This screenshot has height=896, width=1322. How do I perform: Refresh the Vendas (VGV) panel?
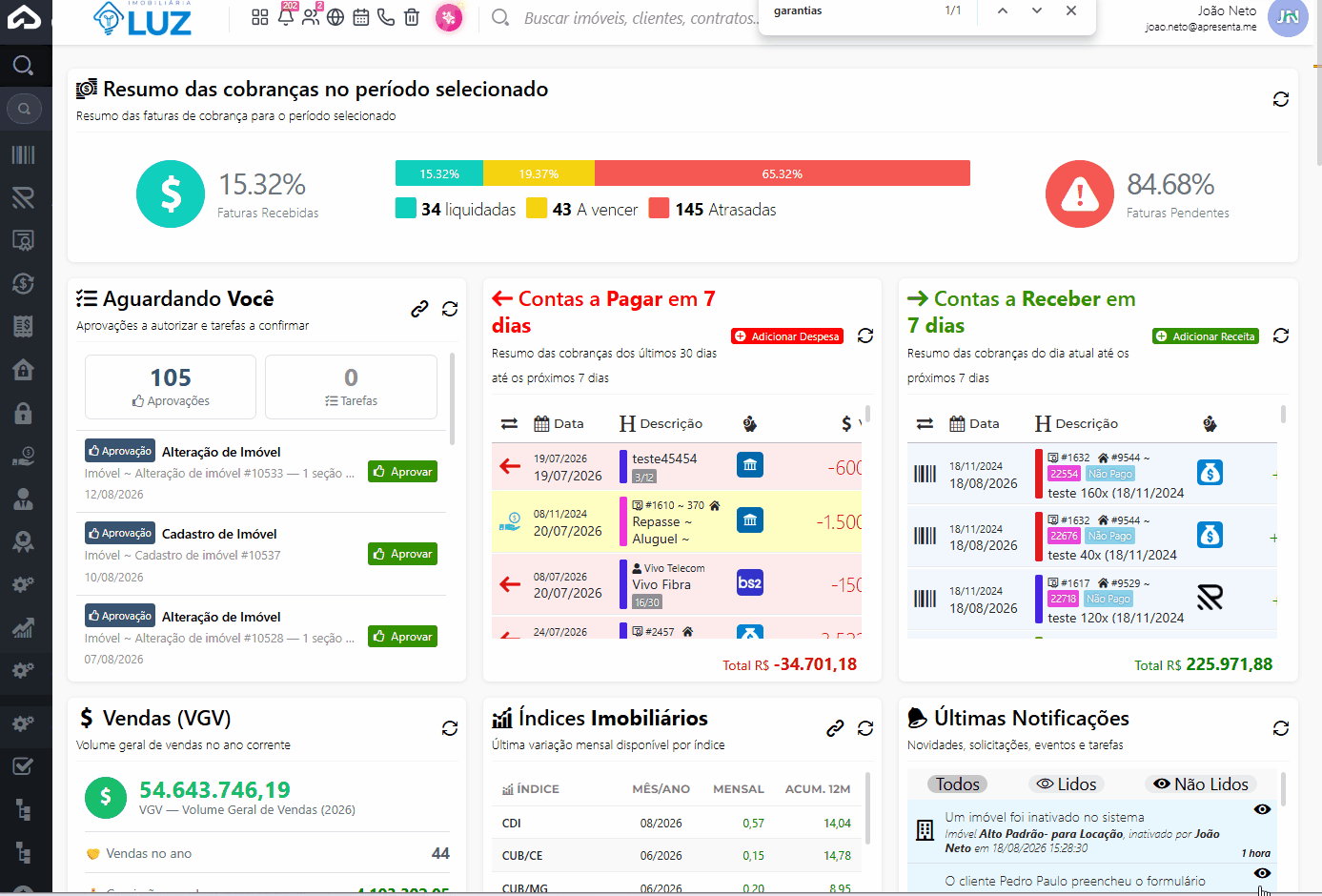[450, 728]
